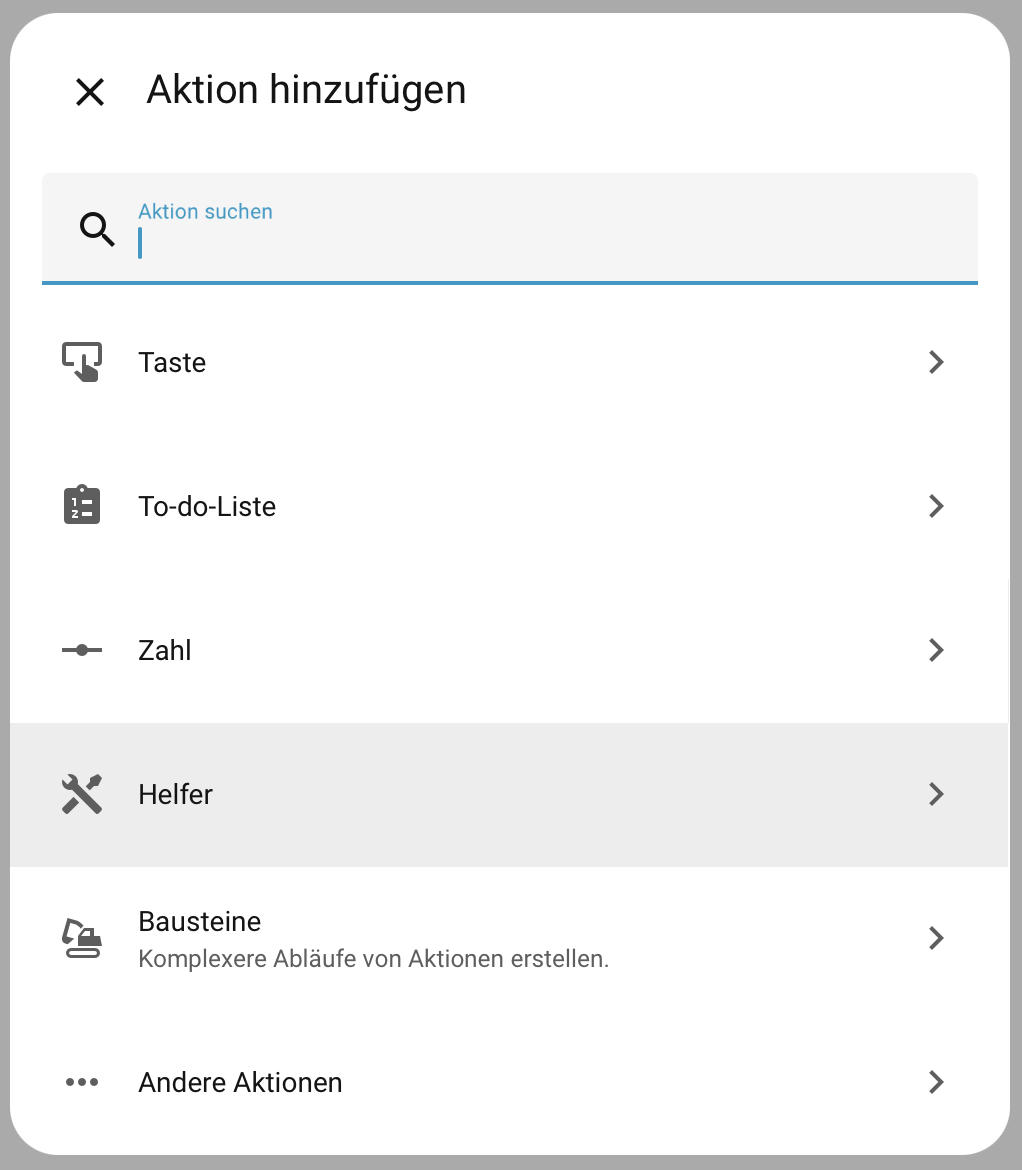
Task: Open the Taste actions entry
Action: (172, 362)
